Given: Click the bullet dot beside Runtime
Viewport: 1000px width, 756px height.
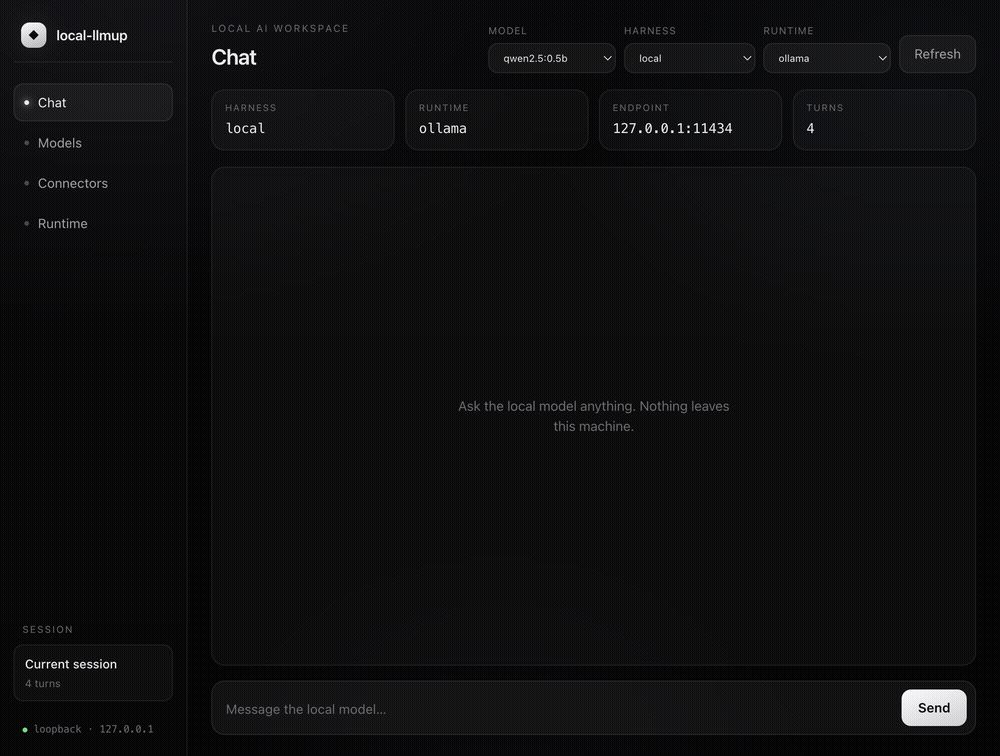Looking at the screenshot, I should pyautogui.click(x=26, y=223).
